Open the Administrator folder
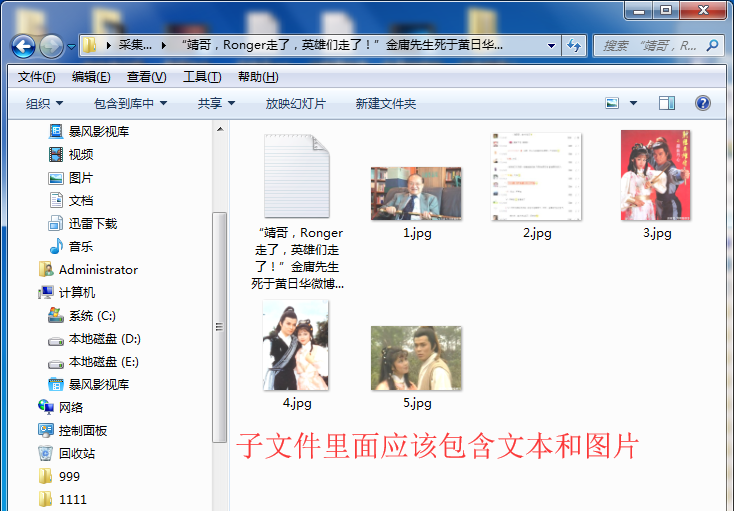This screenshot has width=734, height=511. (x=88, y=270)
